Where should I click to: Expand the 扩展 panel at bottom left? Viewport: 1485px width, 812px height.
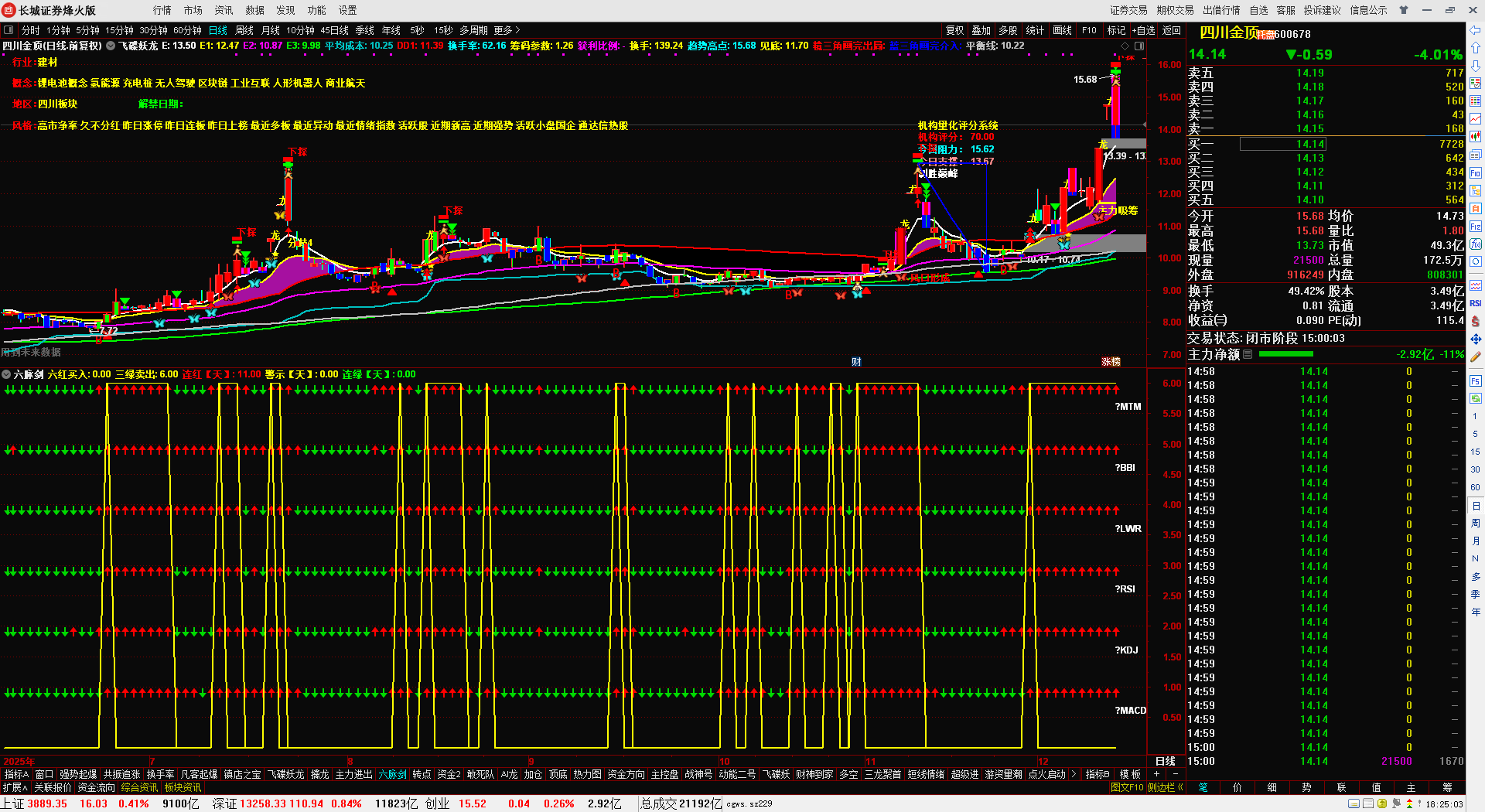[15, 787]
